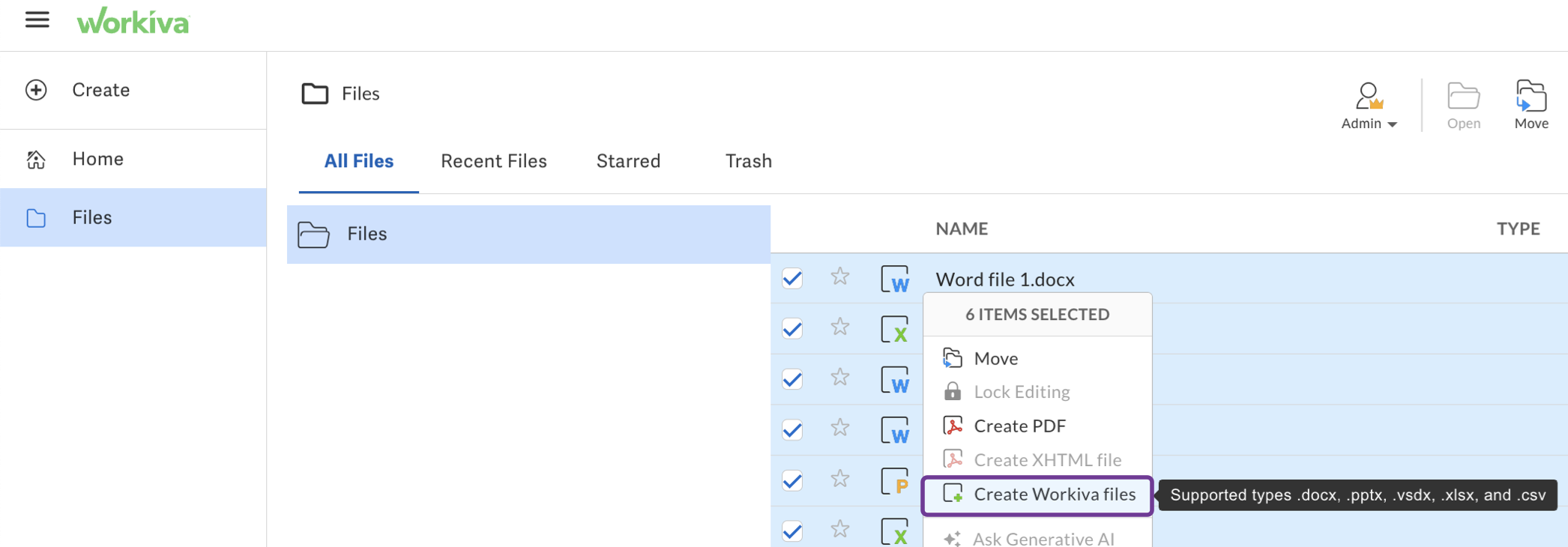1568x547 pixels.
Task: Choose Create Workiva files from context menu
Action: tap(1054, 495)
